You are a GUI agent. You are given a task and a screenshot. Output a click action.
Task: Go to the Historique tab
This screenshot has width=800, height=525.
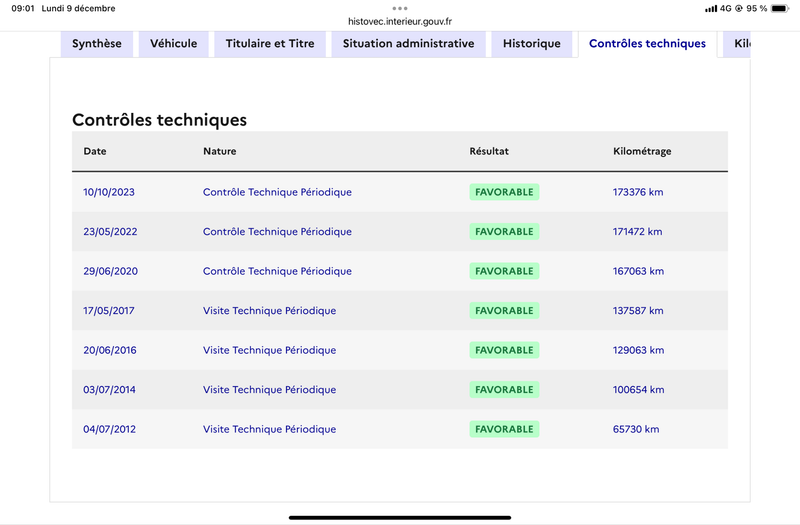pyautogui.click(x=532, y=44)
